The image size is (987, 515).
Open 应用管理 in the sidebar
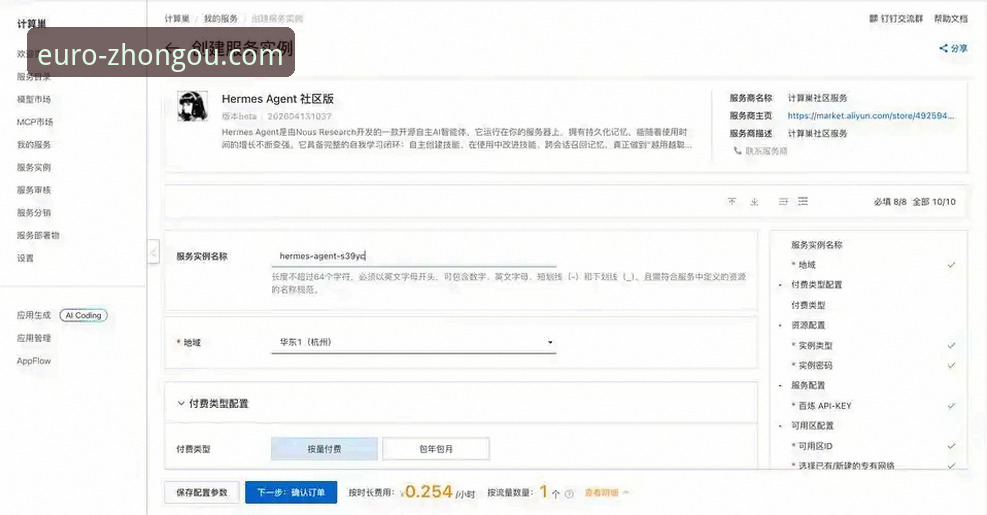[x=34, y=338]
